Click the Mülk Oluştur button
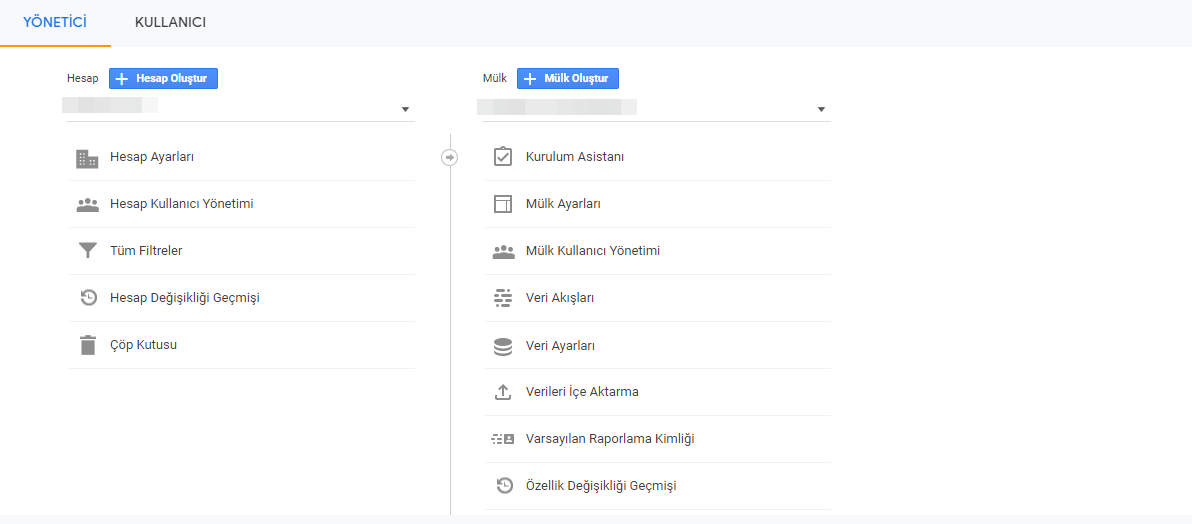Viewport: 1192px width, 524px height. tap(568, 78)
